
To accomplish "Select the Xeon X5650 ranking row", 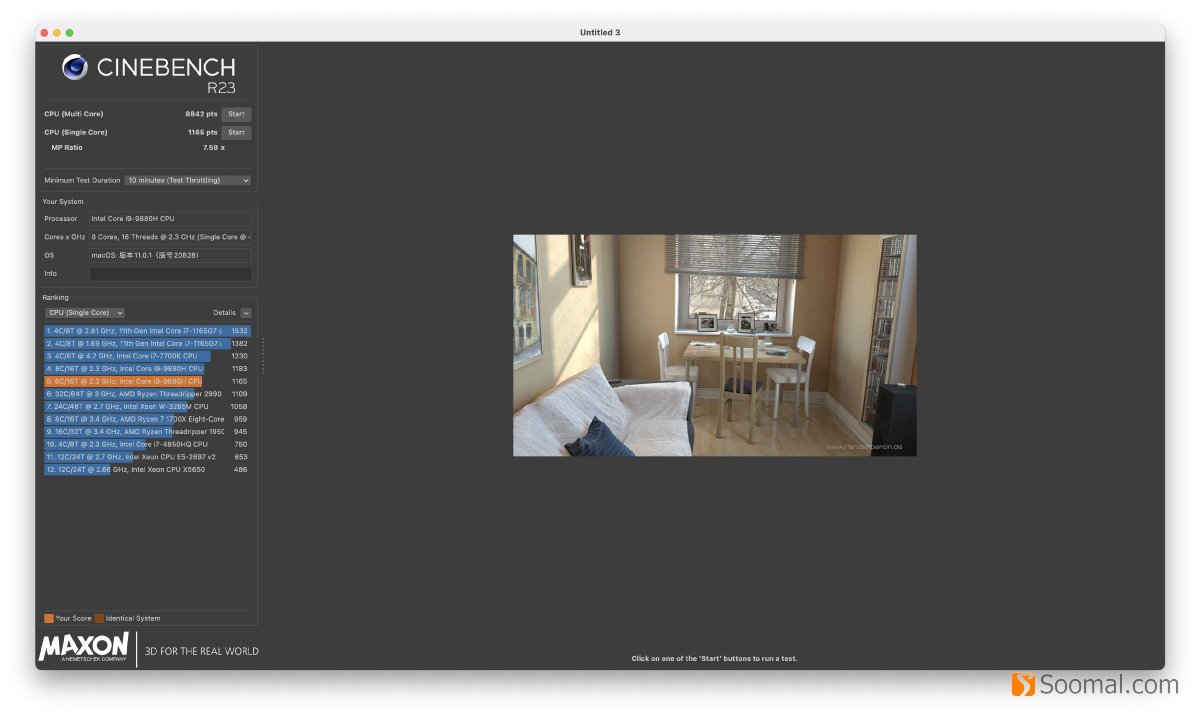I will pos(127,469).
